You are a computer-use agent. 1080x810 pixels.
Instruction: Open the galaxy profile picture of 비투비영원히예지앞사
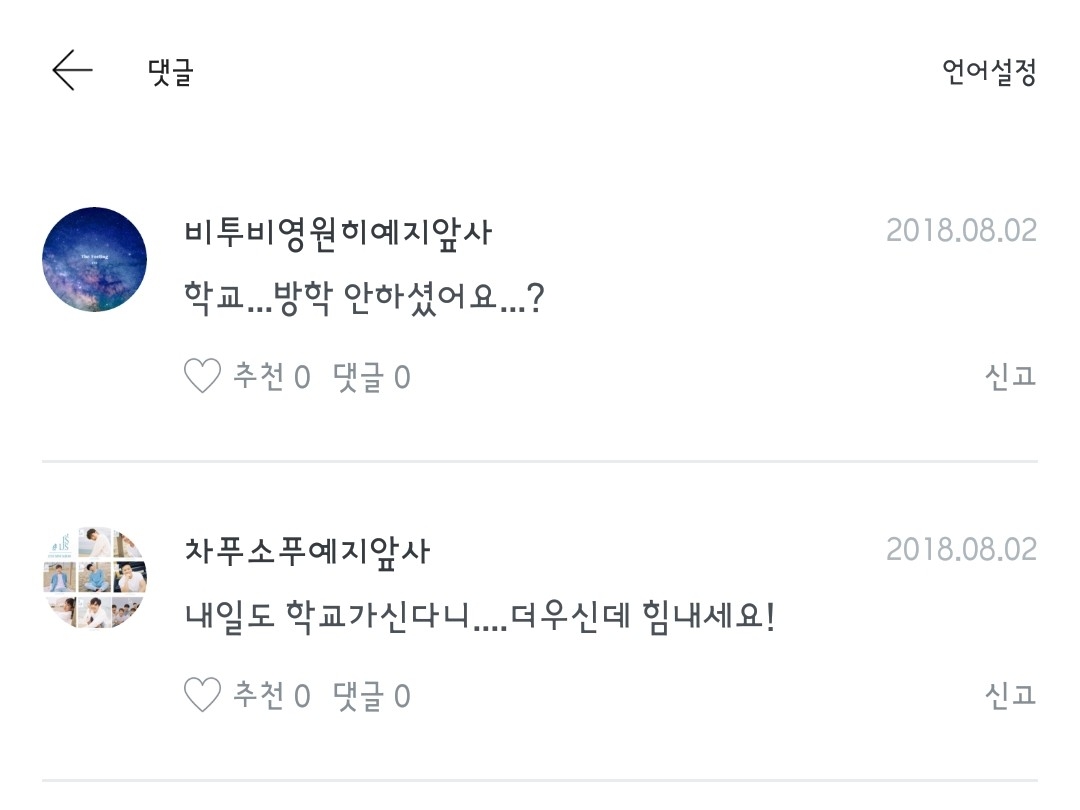pos(95,259)
